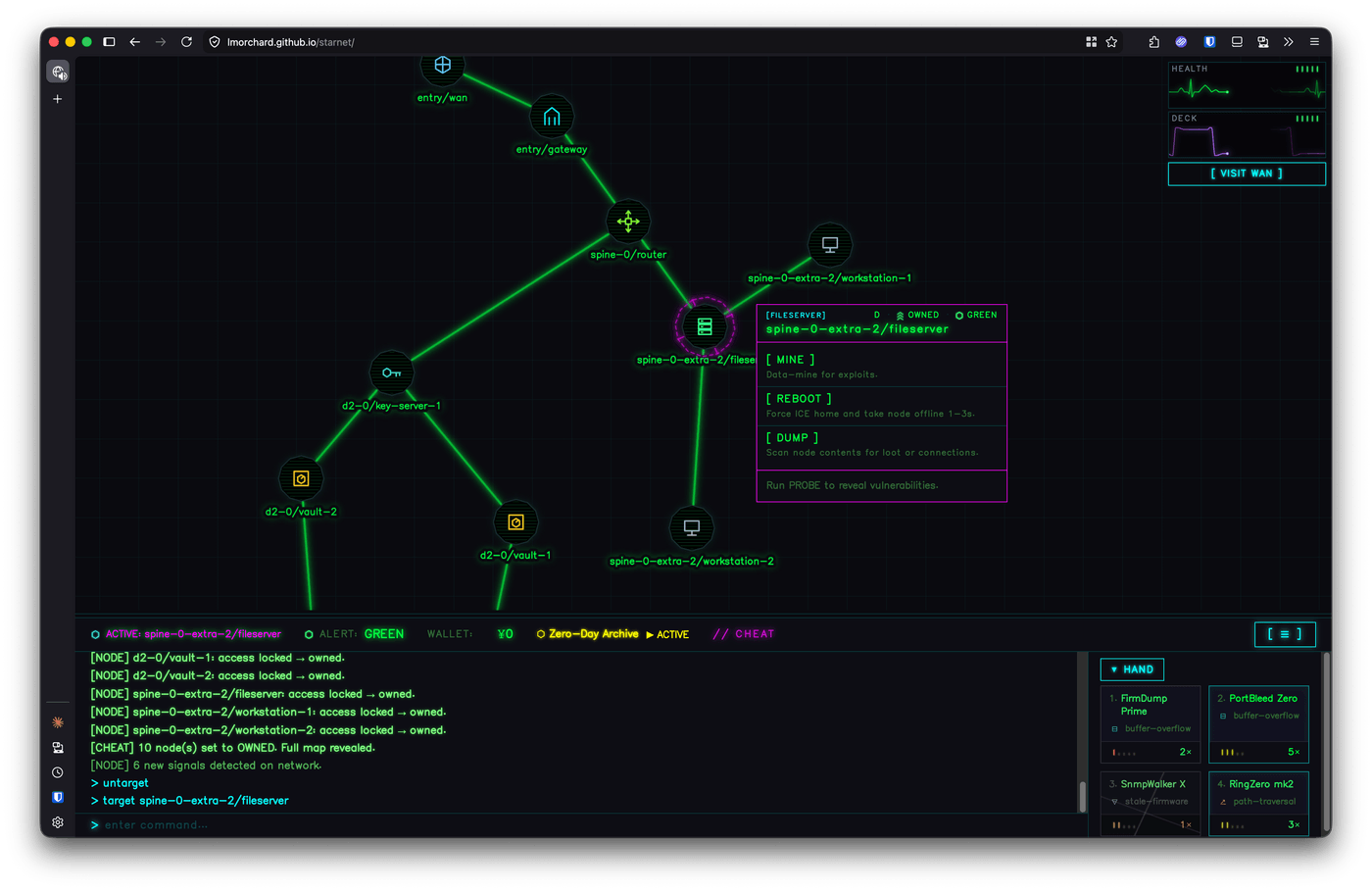
Task: Click the VISIT WAN button
Action: [x=1247, y=173]
